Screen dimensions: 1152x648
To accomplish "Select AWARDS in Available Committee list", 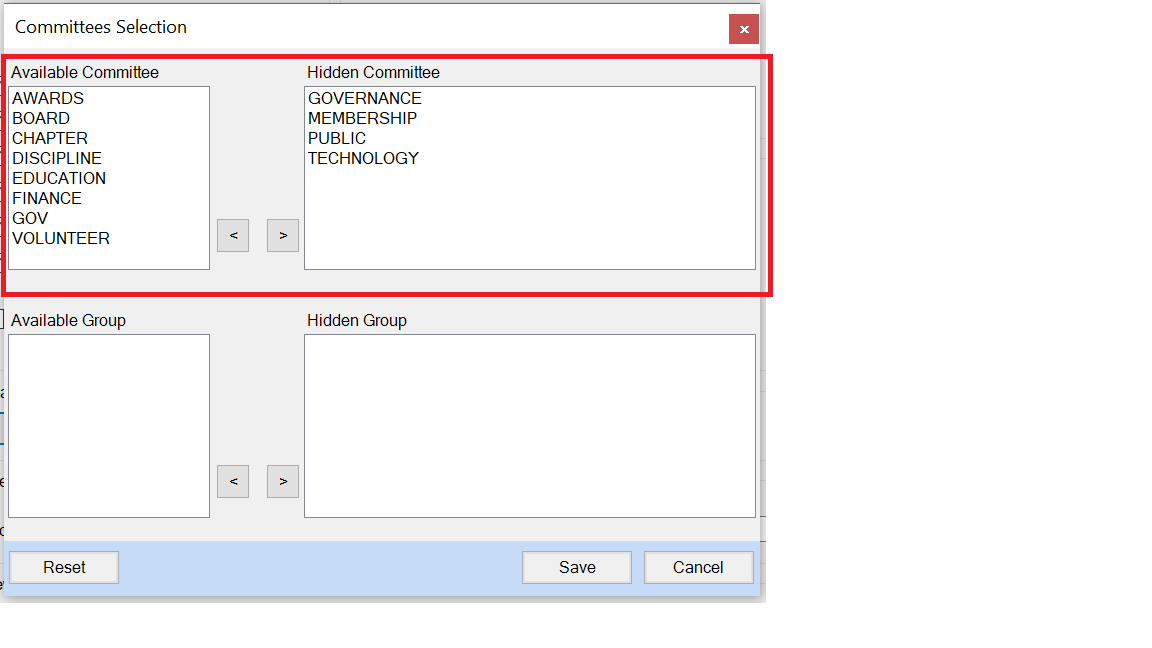I will point(48,98).
